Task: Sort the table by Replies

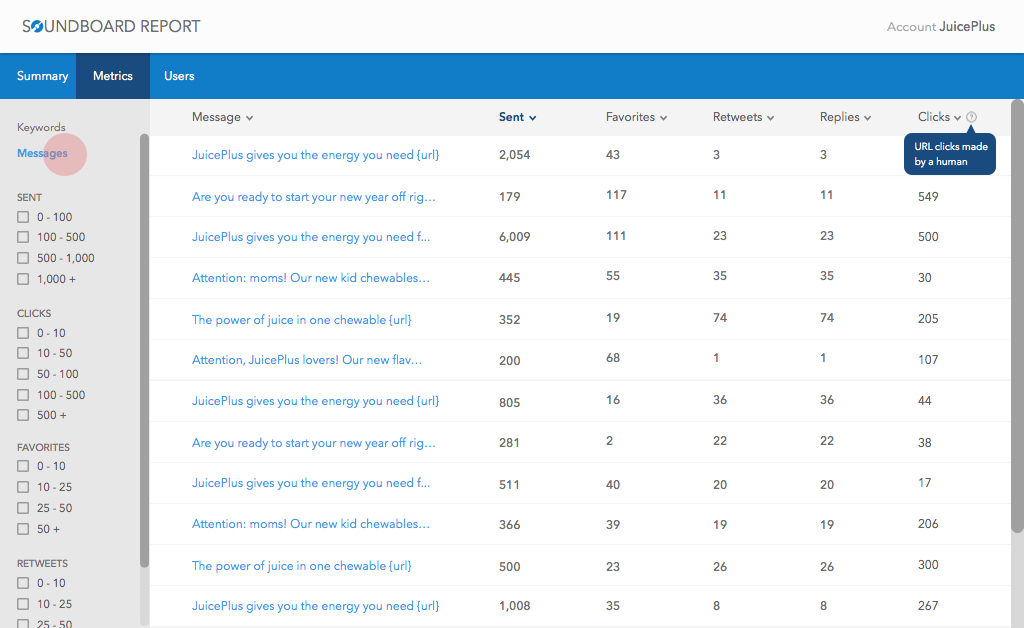Action: point(845,117)
